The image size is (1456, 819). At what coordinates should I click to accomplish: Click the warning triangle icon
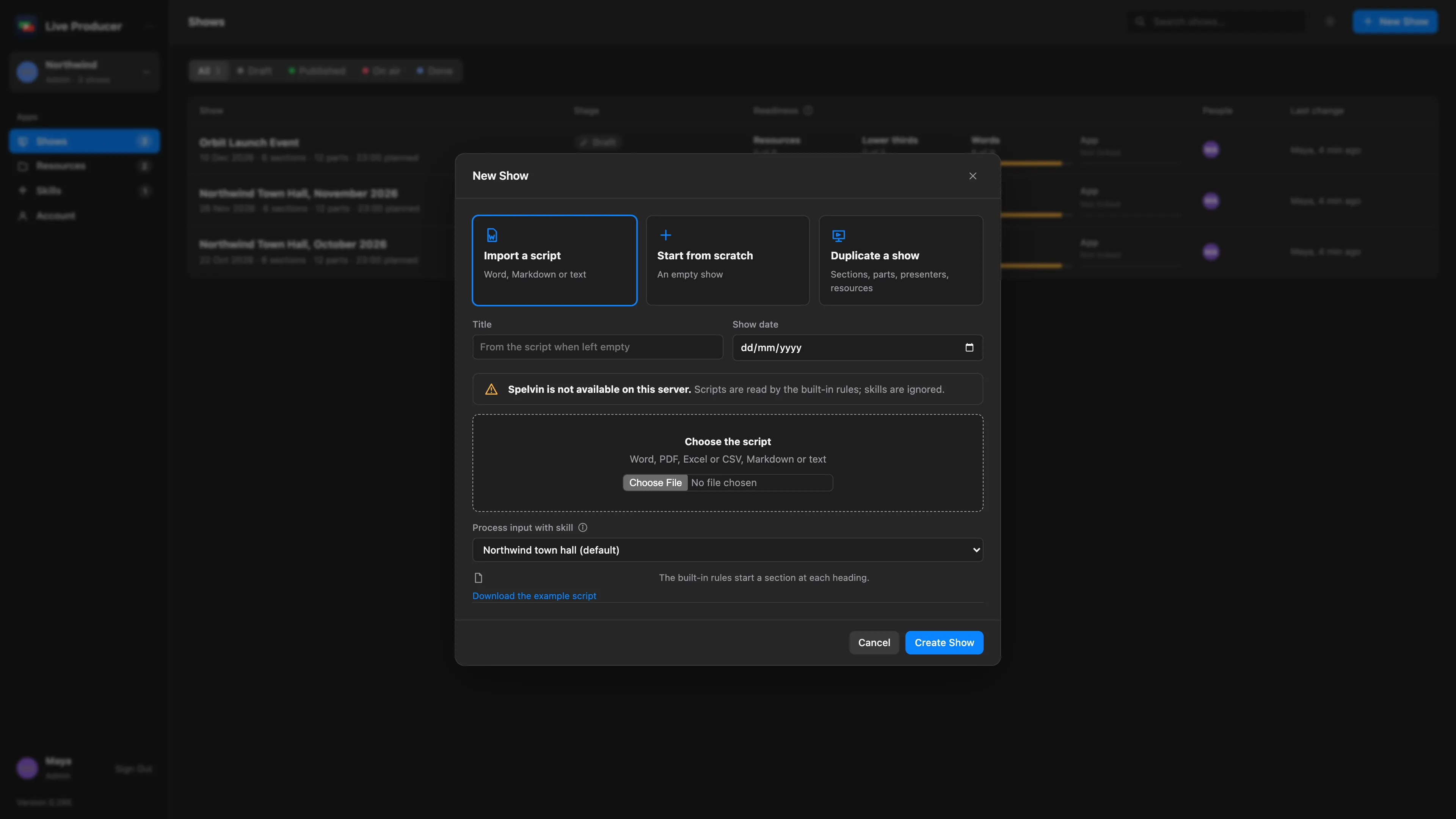[491, 389]
